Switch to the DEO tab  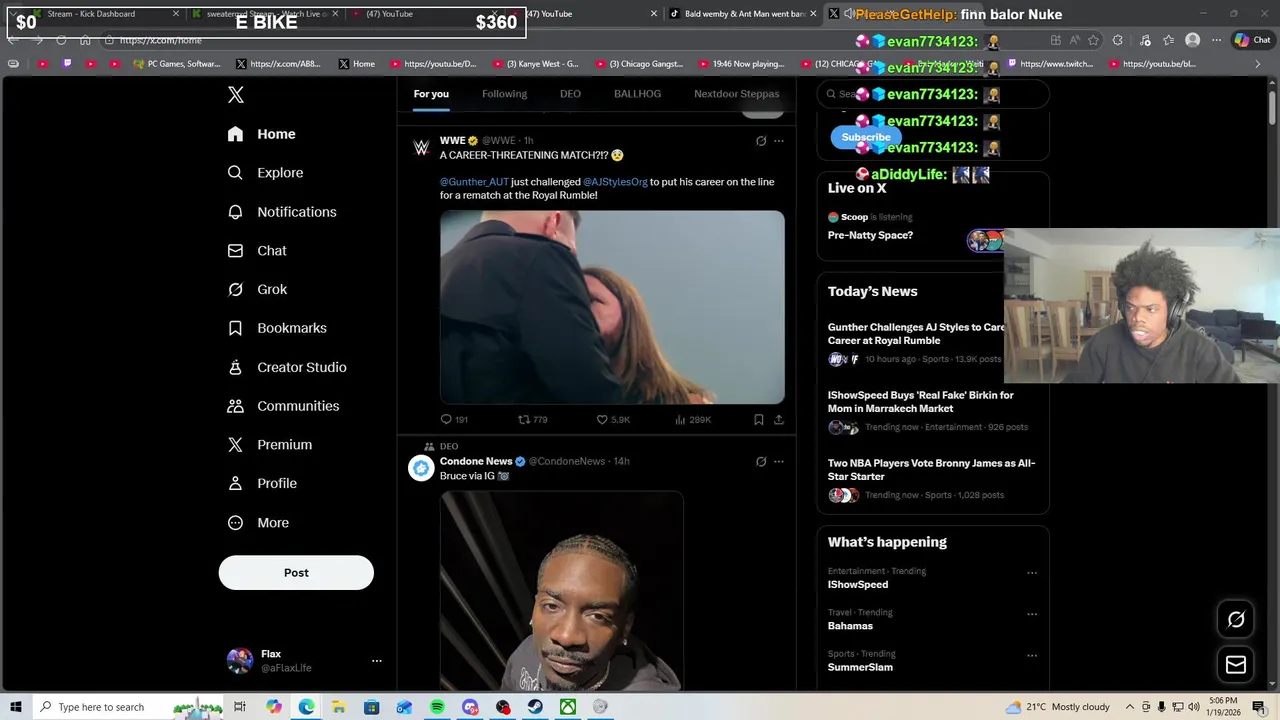click(x=570, y=94)
